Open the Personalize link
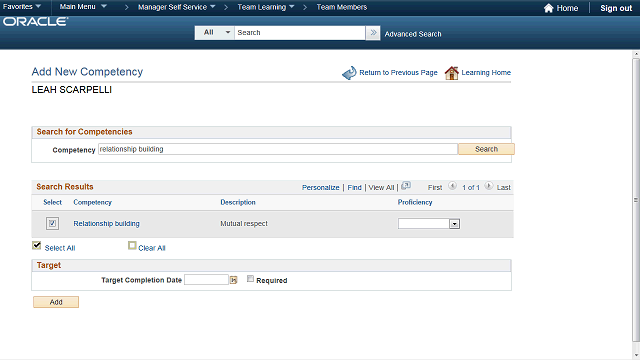 (x=320, y=187)
